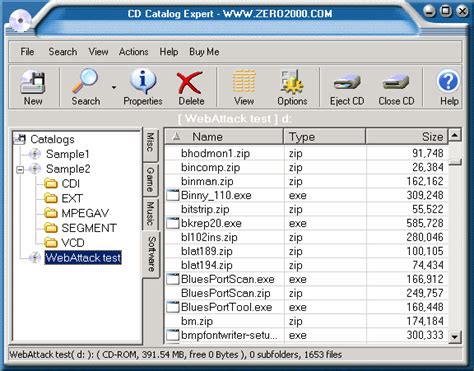Viewport: 474px width, 371px height.
Task: Select Sample2 in catalog tree
Action: 68,169
